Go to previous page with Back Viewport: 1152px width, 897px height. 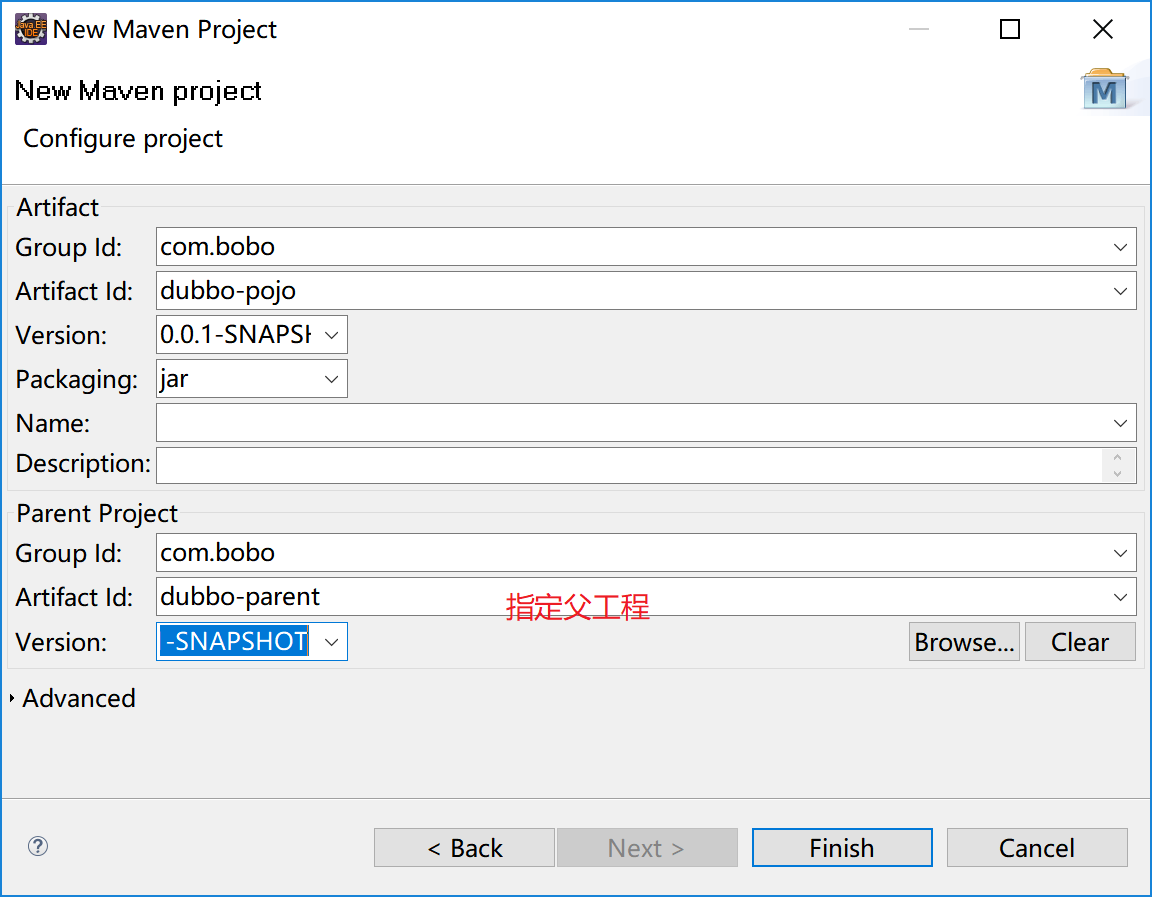464,848
